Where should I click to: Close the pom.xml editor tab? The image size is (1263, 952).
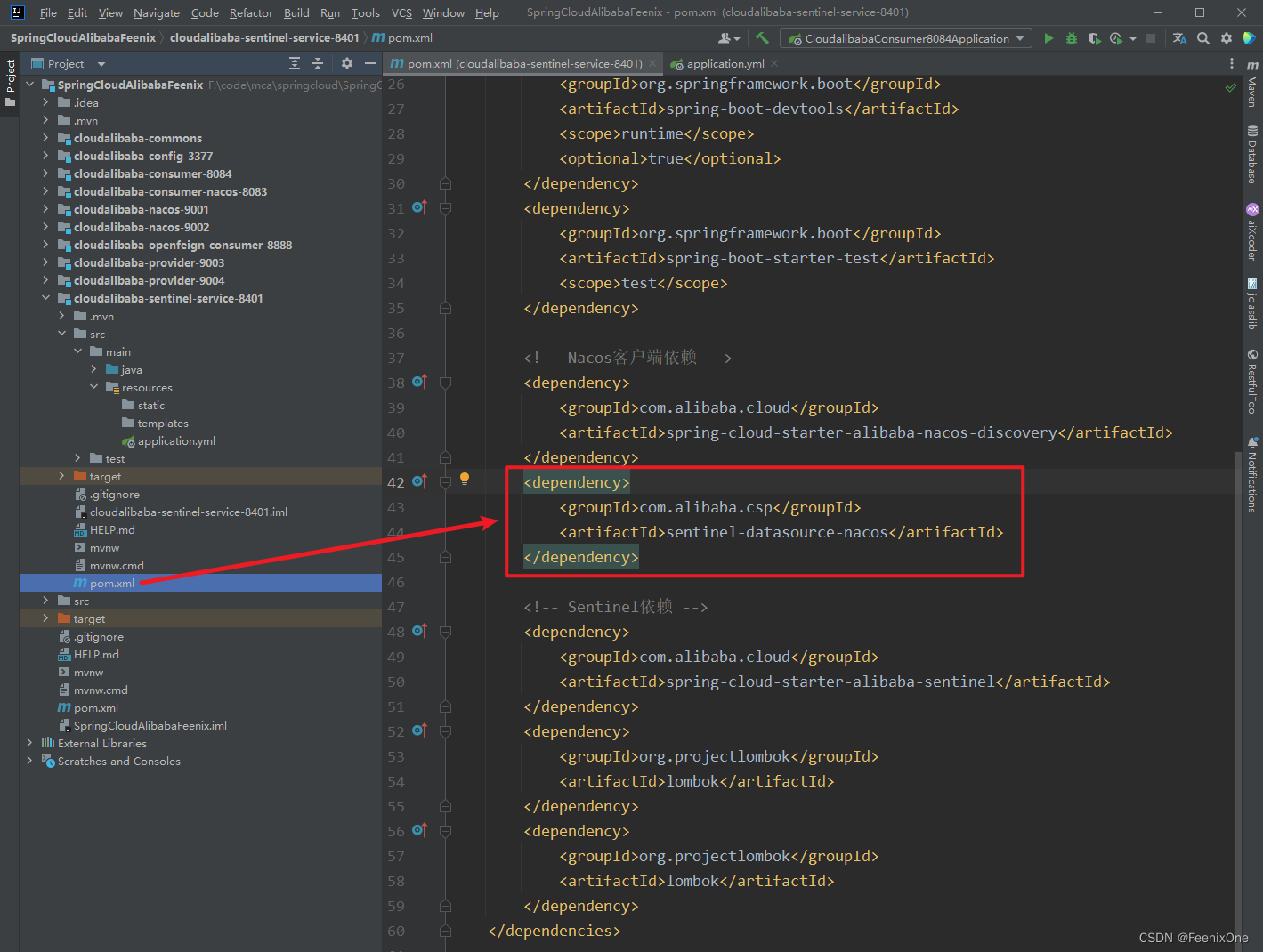tap(652, 63)
